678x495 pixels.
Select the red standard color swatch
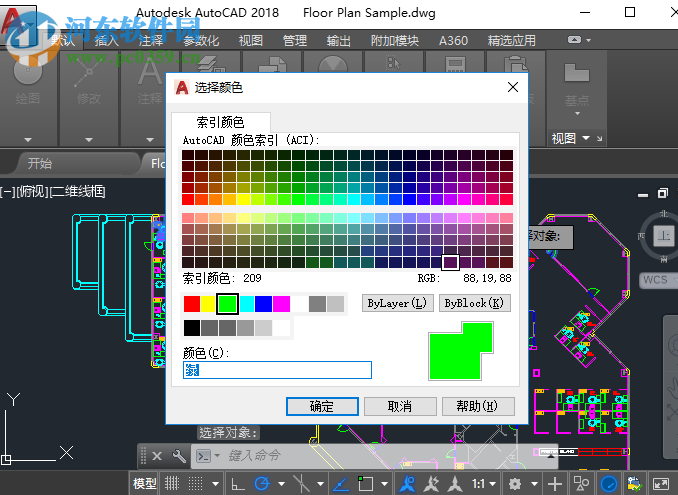tap(192, 304)
